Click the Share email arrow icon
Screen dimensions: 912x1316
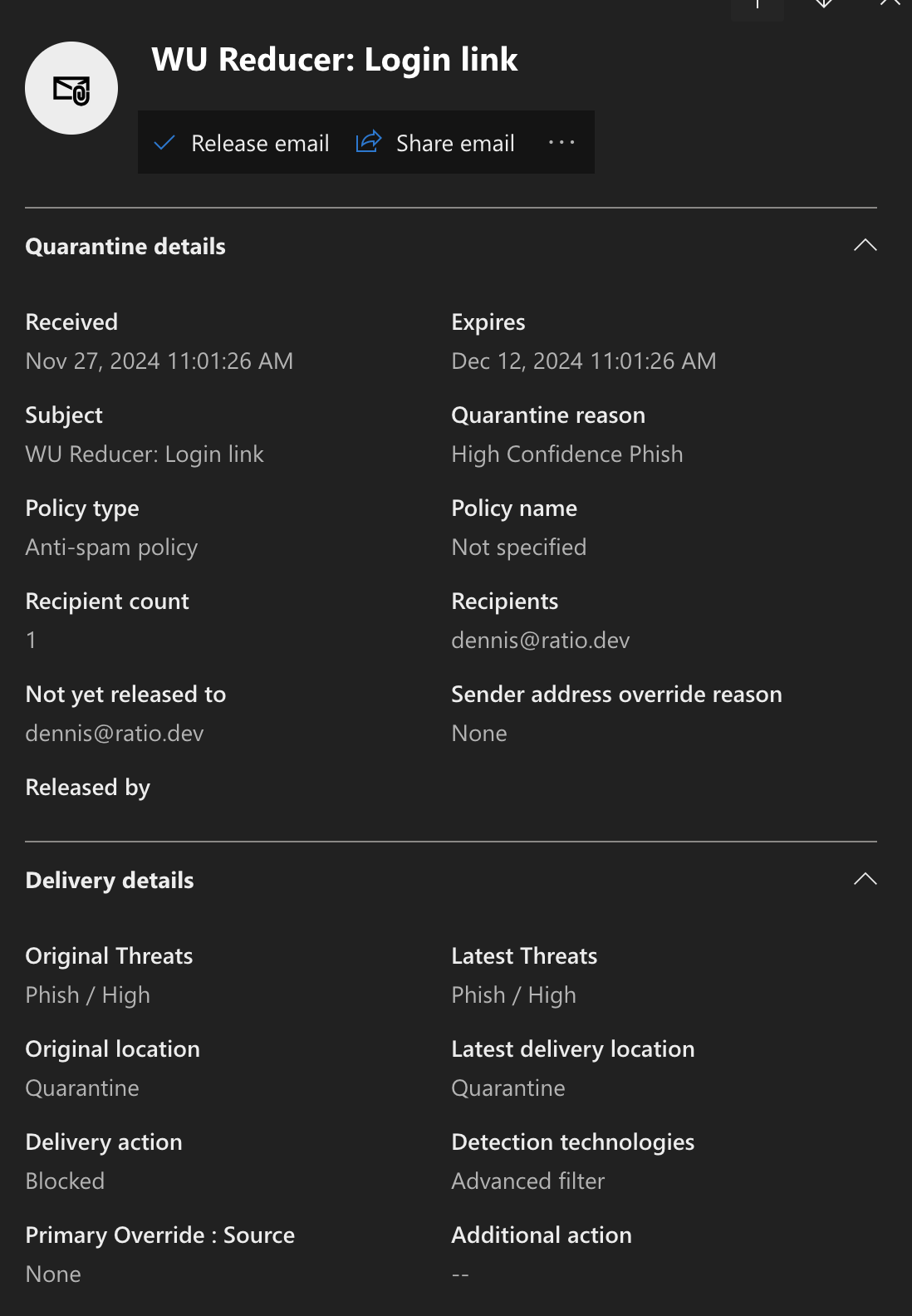coord(369,142)
